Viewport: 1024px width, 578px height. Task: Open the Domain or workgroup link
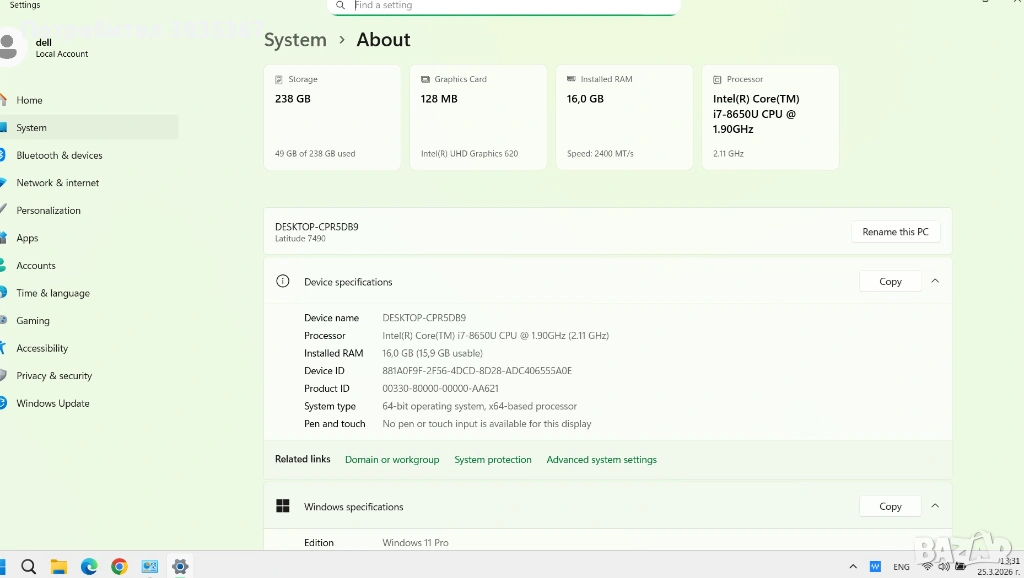(x=392, y=460)
